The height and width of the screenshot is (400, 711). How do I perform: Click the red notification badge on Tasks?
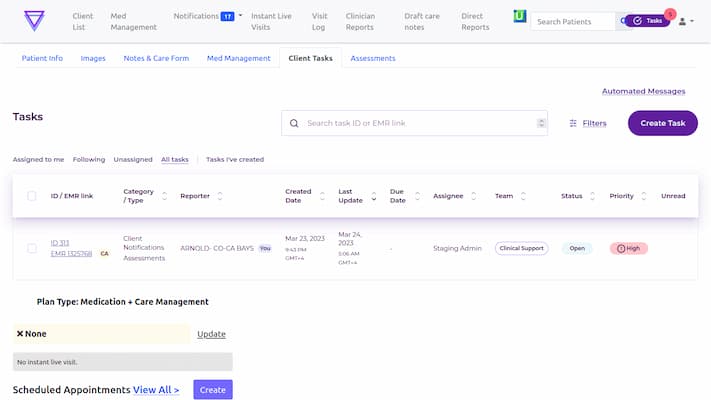670,14
